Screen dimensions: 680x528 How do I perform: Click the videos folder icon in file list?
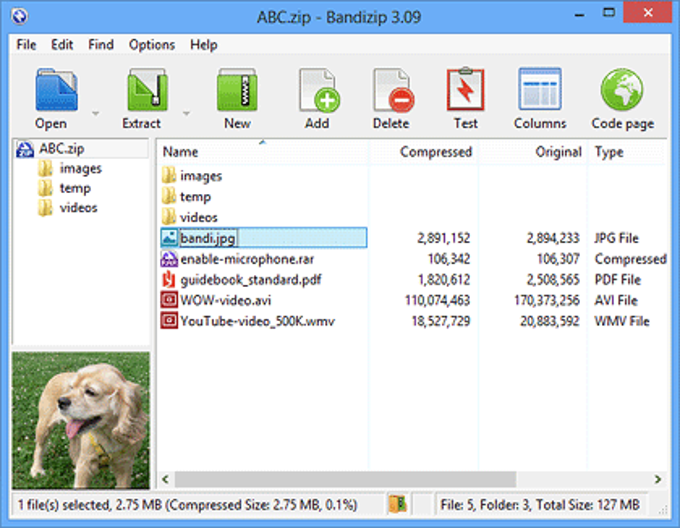click(x=169, y=217)
